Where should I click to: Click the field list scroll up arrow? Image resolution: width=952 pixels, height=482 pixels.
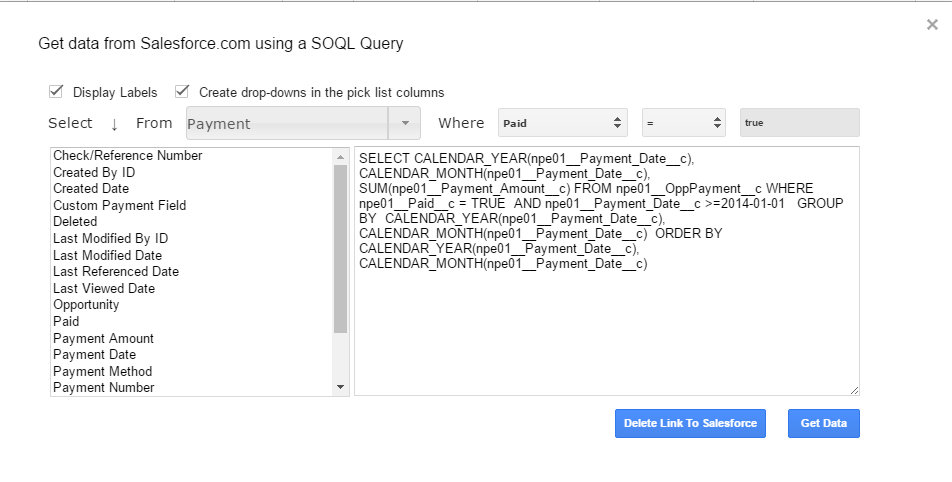click(341, 156)
